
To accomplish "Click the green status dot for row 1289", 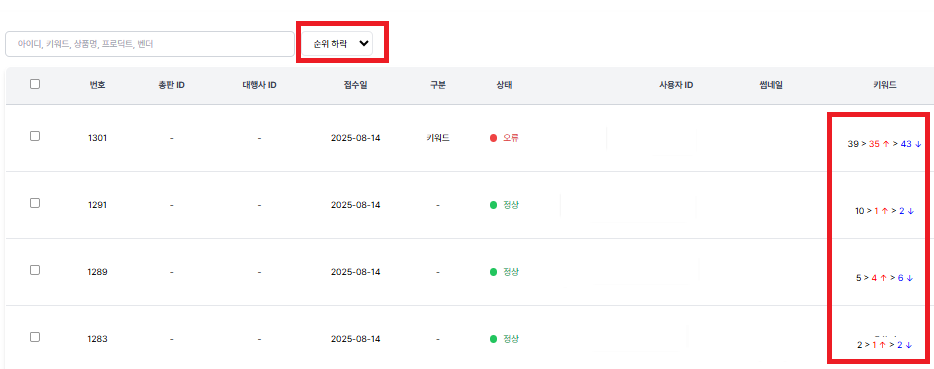I will click(493, 272).
